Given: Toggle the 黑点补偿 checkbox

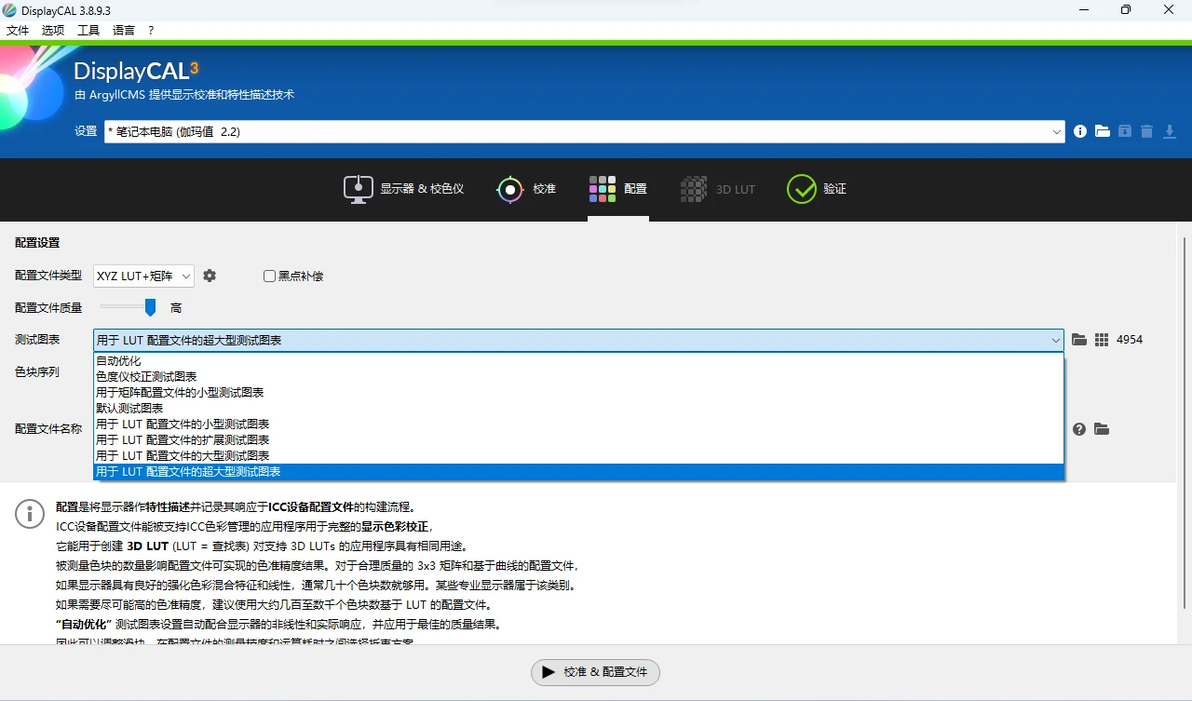Looking at the screenshot, I should [269, 276].
